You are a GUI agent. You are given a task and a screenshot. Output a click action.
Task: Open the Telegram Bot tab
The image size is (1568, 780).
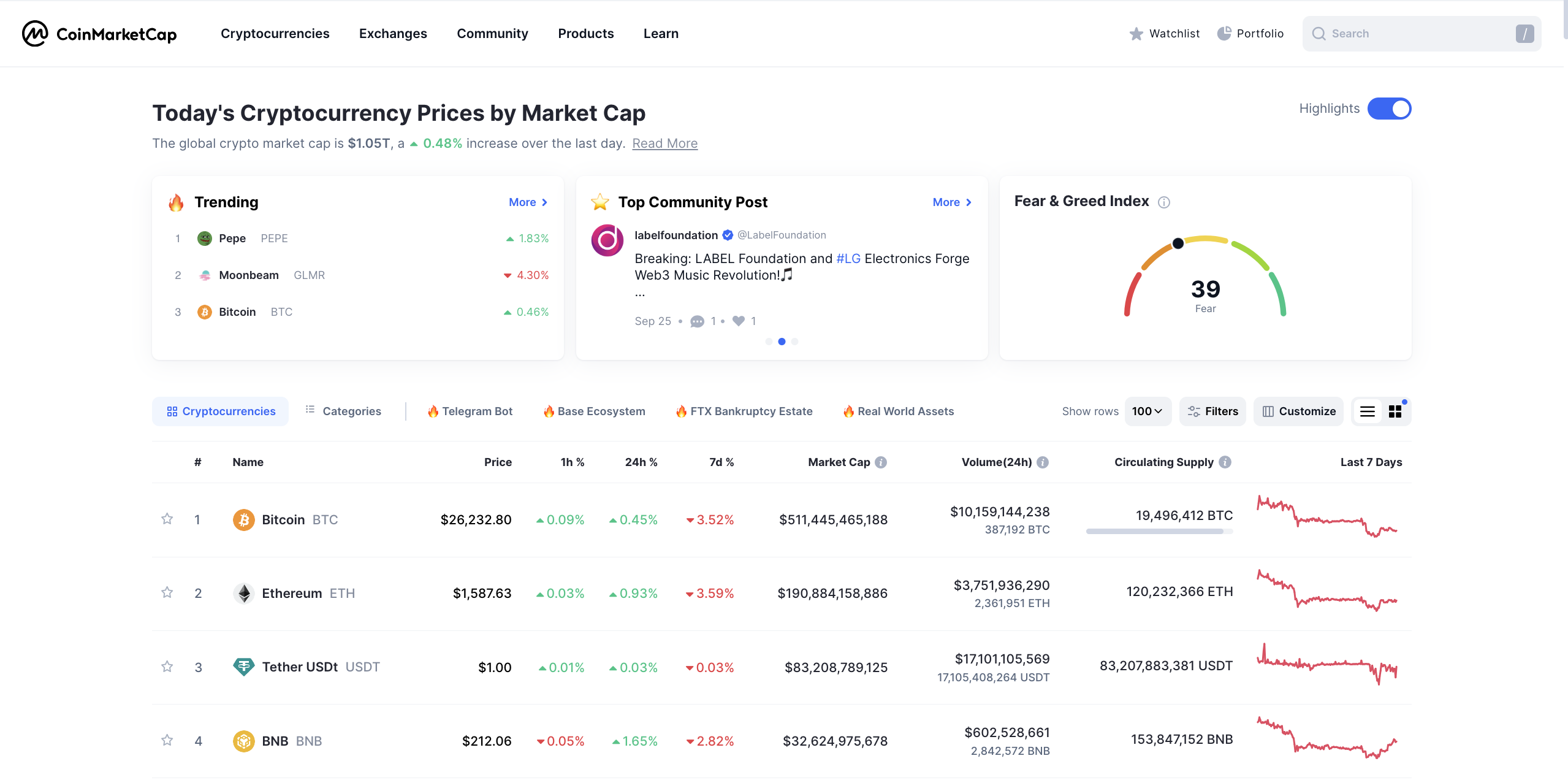click(470, 411)
